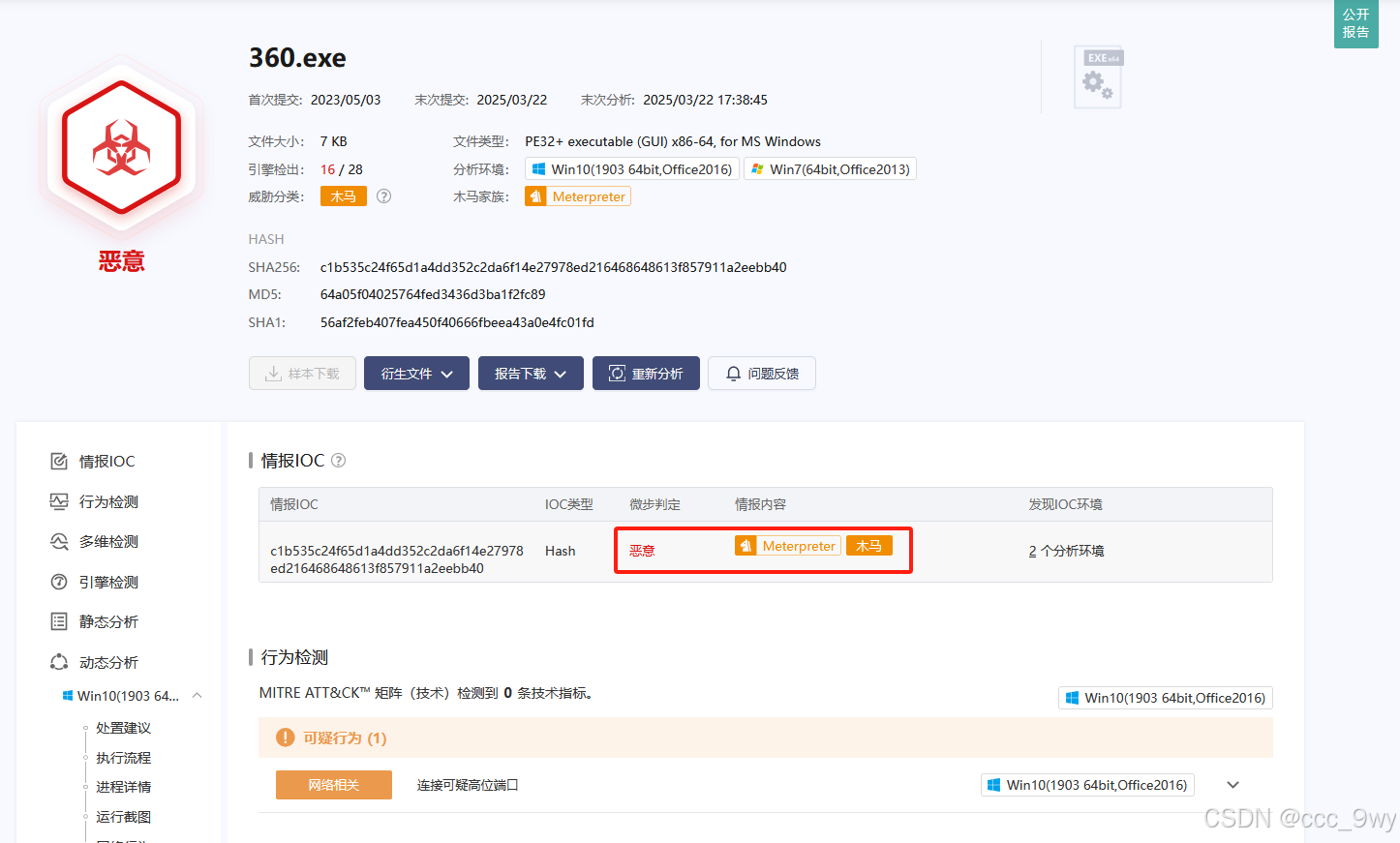The image size is (1400, 843).
Task: Go to 动态分析 section in sidebar
Action: (x=108, y=662)
